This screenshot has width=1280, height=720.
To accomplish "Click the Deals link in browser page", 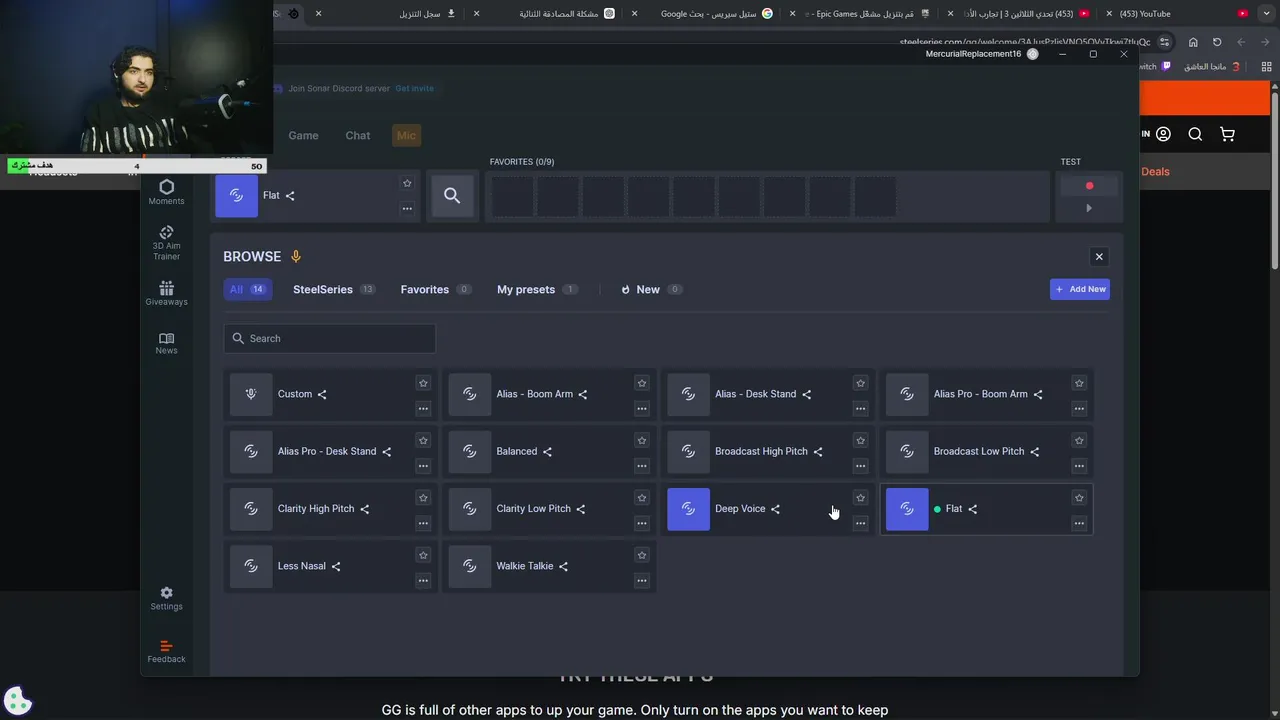I will 1155,171.
